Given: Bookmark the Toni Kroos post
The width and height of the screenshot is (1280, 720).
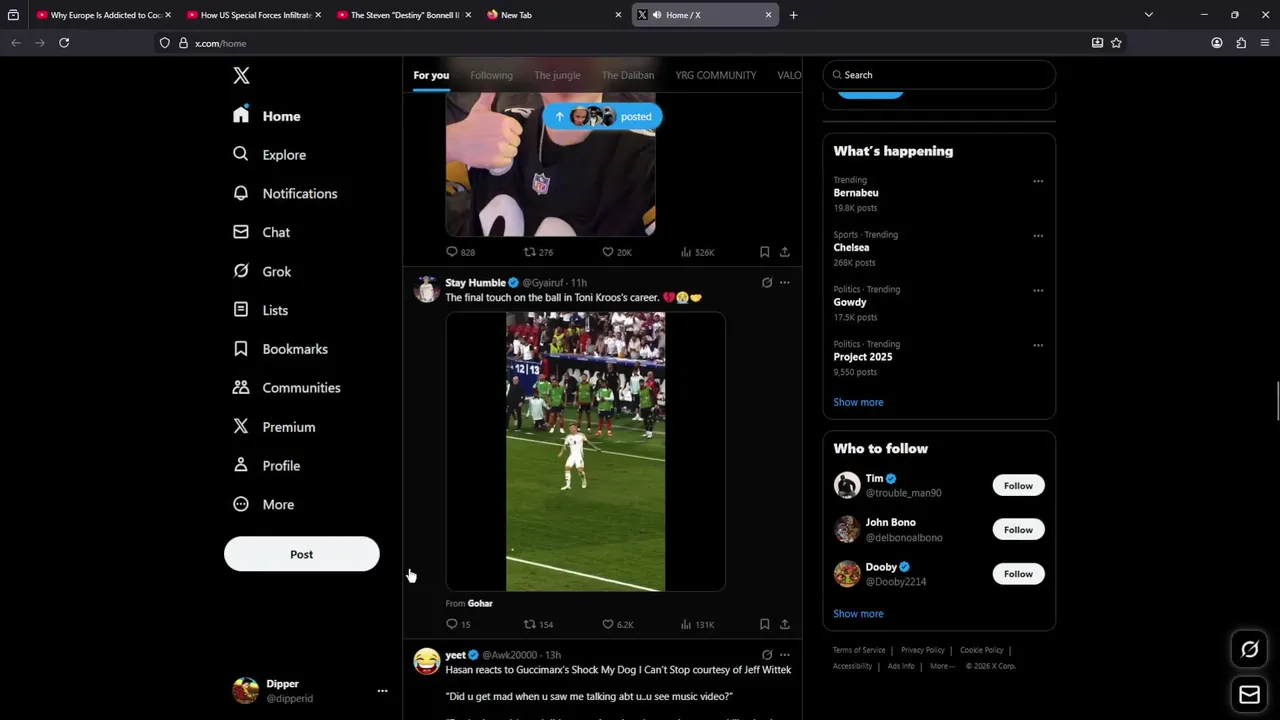Looking at the screenshot, I should click(x=764, y=624).
